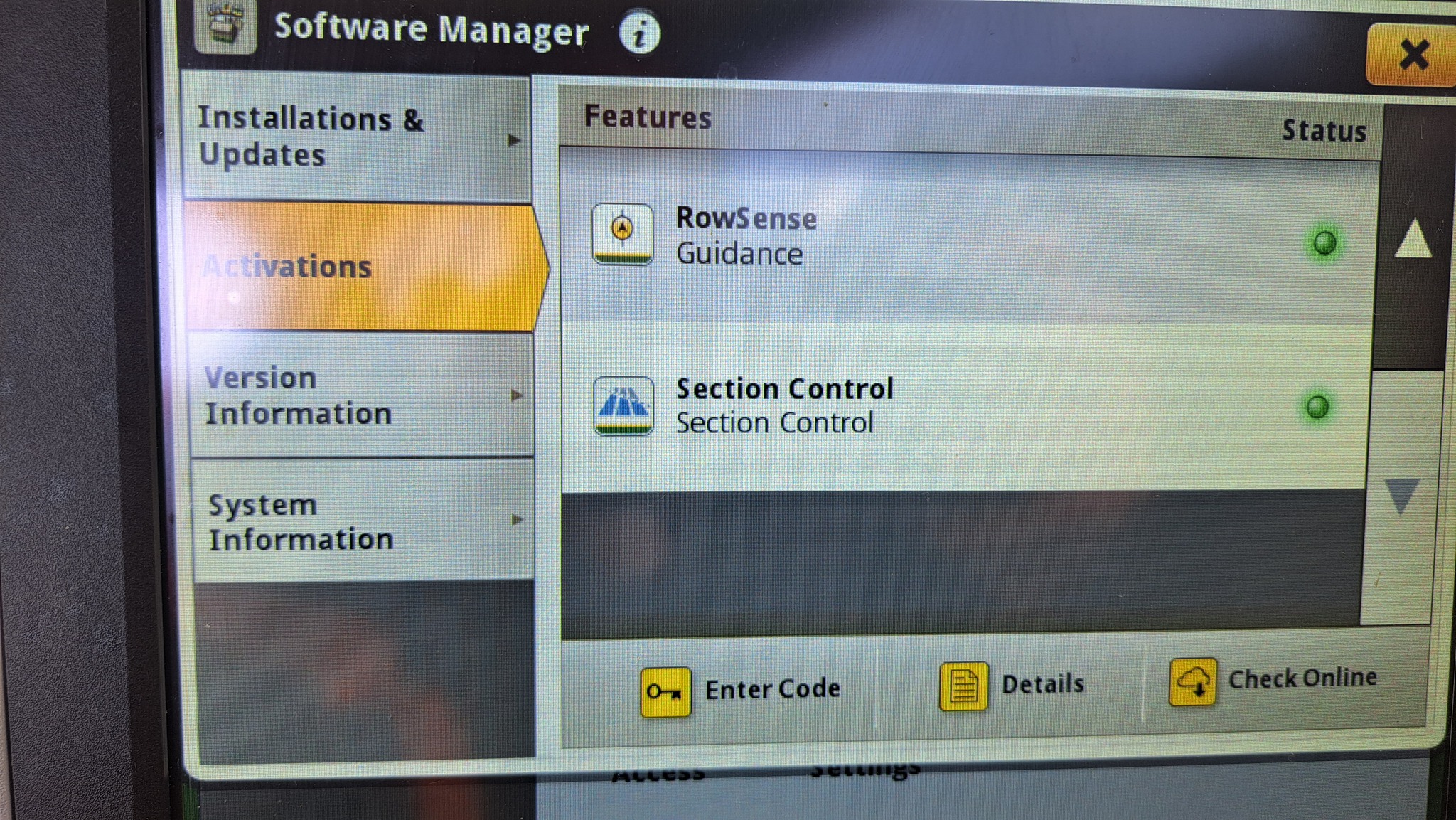Expand arrow next to Version Information
Viewport: 1456px width, 820px height.
tap(517, 395)
